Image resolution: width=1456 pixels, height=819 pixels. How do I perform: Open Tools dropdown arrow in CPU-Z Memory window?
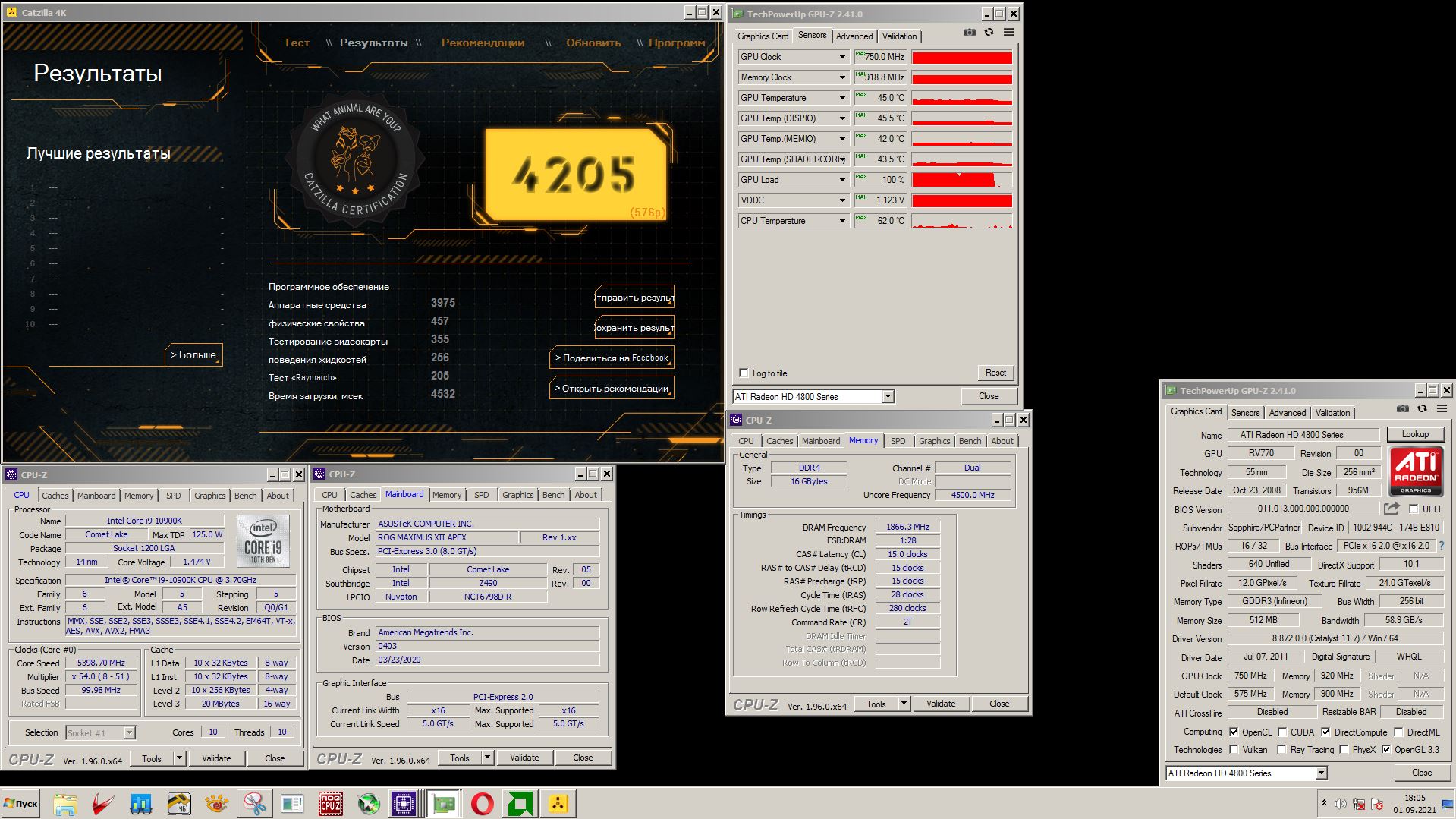904,704
